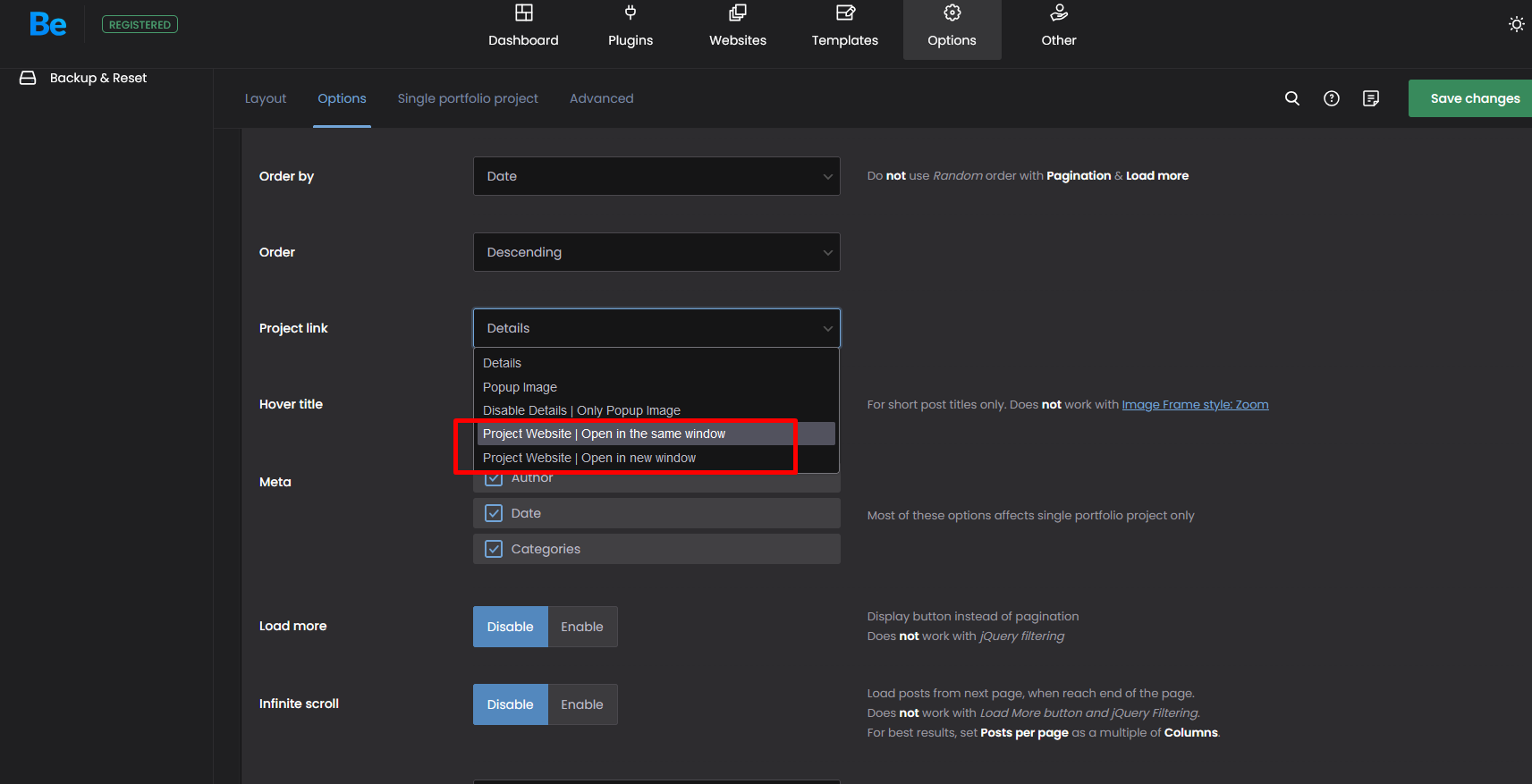Click the search magnifier icon
The width and height of the screenshot is (1532, 784).
[x=1292, y=98]
